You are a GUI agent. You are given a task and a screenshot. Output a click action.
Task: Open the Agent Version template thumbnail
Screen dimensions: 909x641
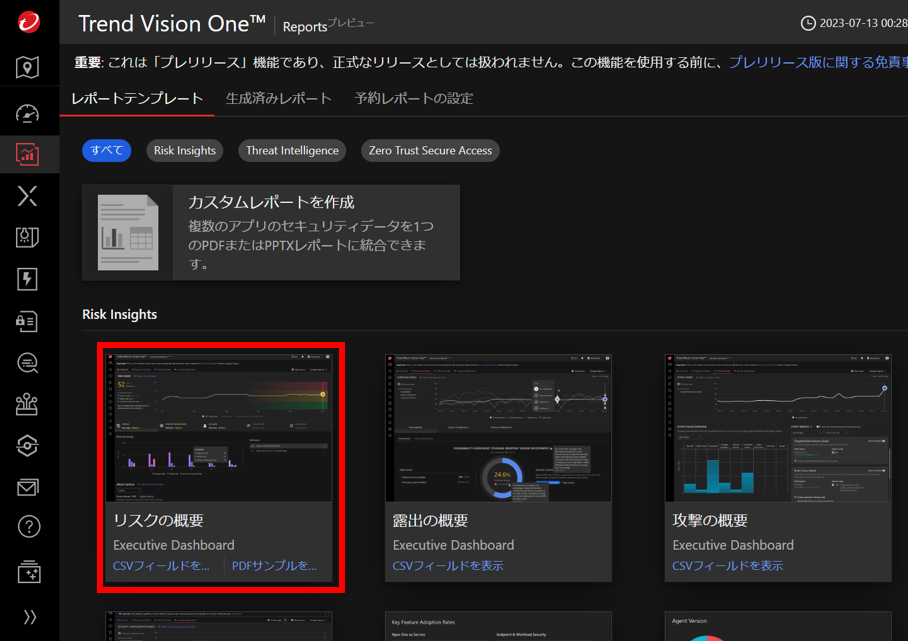click(x=778, y=626)
